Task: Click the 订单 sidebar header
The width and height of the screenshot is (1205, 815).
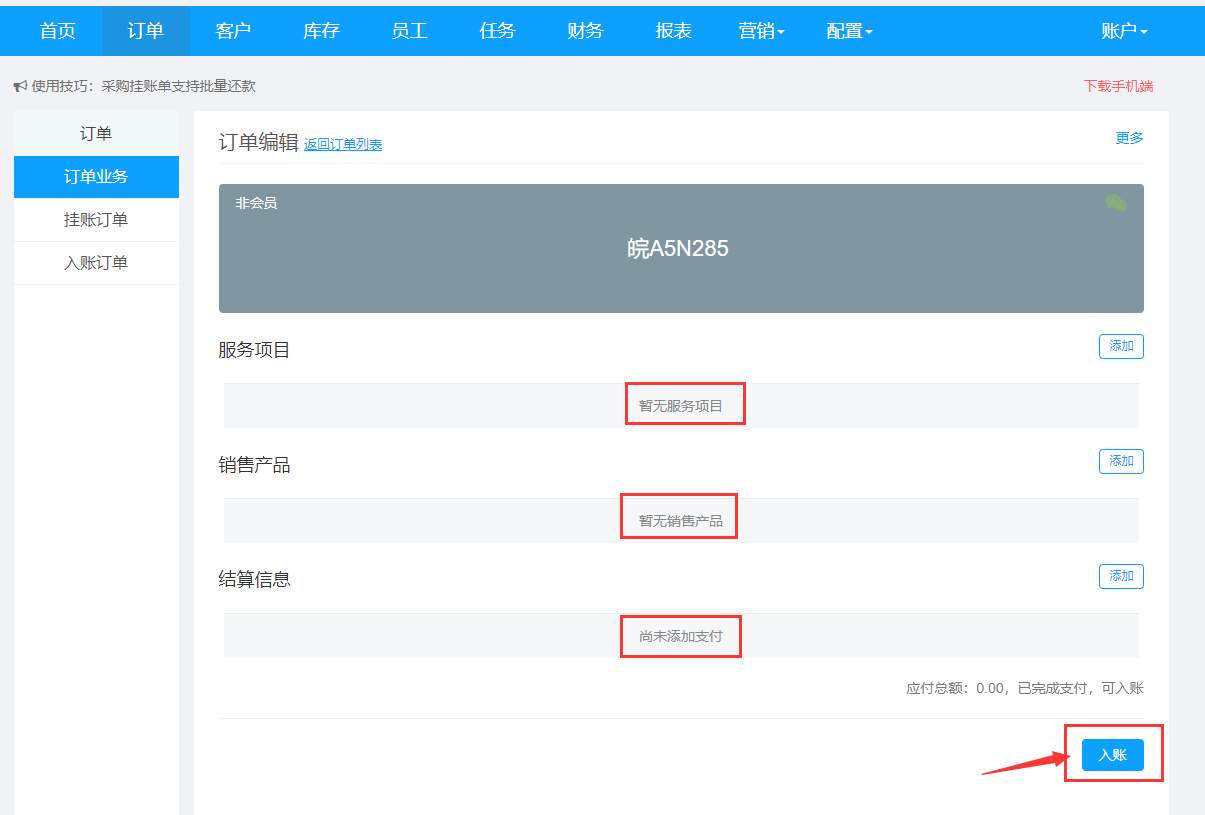Action: tap(96, 134)
